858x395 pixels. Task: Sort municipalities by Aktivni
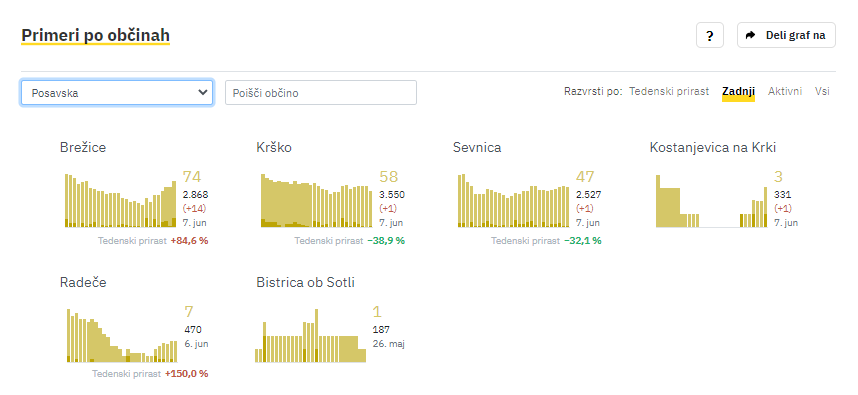coord(785,91)
